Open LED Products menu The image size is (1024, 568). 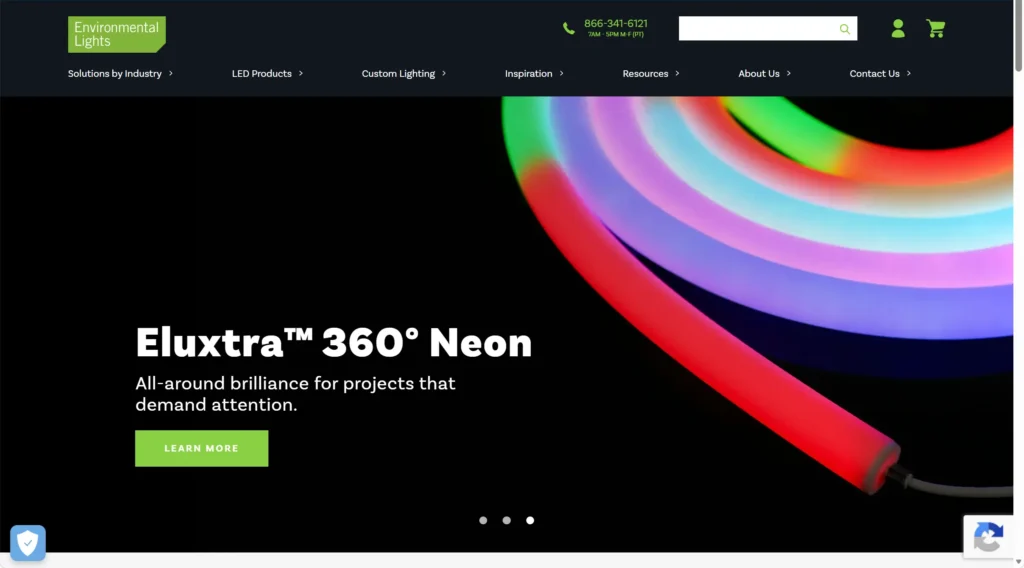(x=262, y=74)
